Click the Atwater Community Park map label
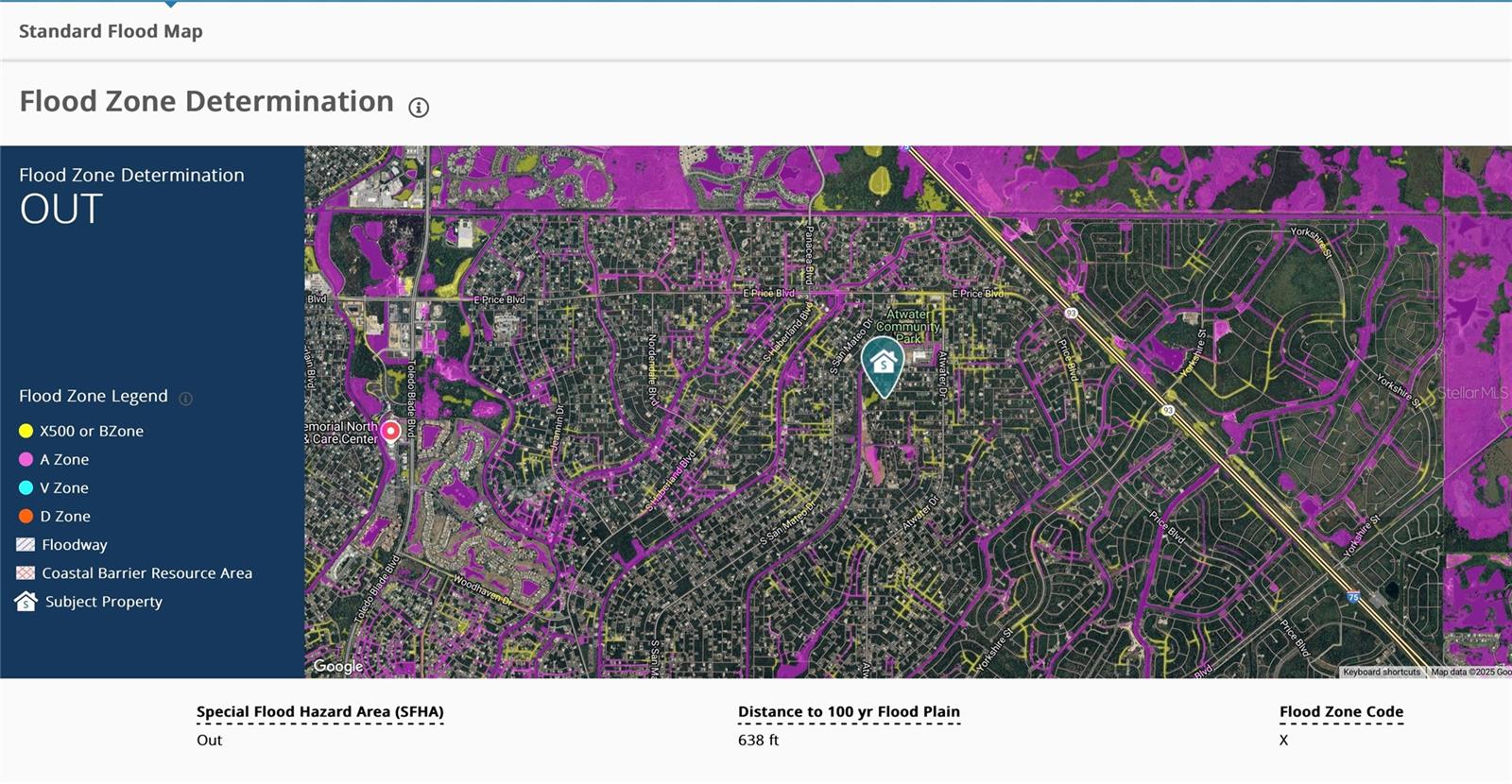 click(x=908, y=326)
